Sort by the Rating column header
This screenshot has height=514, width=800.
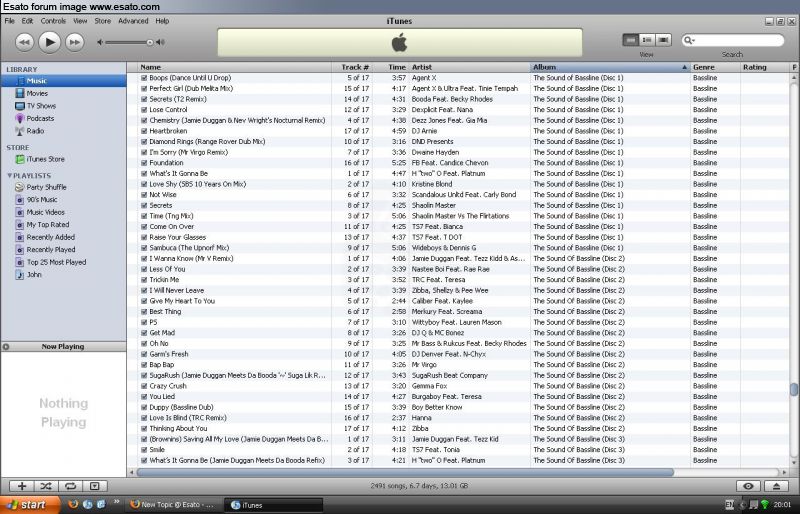click(765, 67)
